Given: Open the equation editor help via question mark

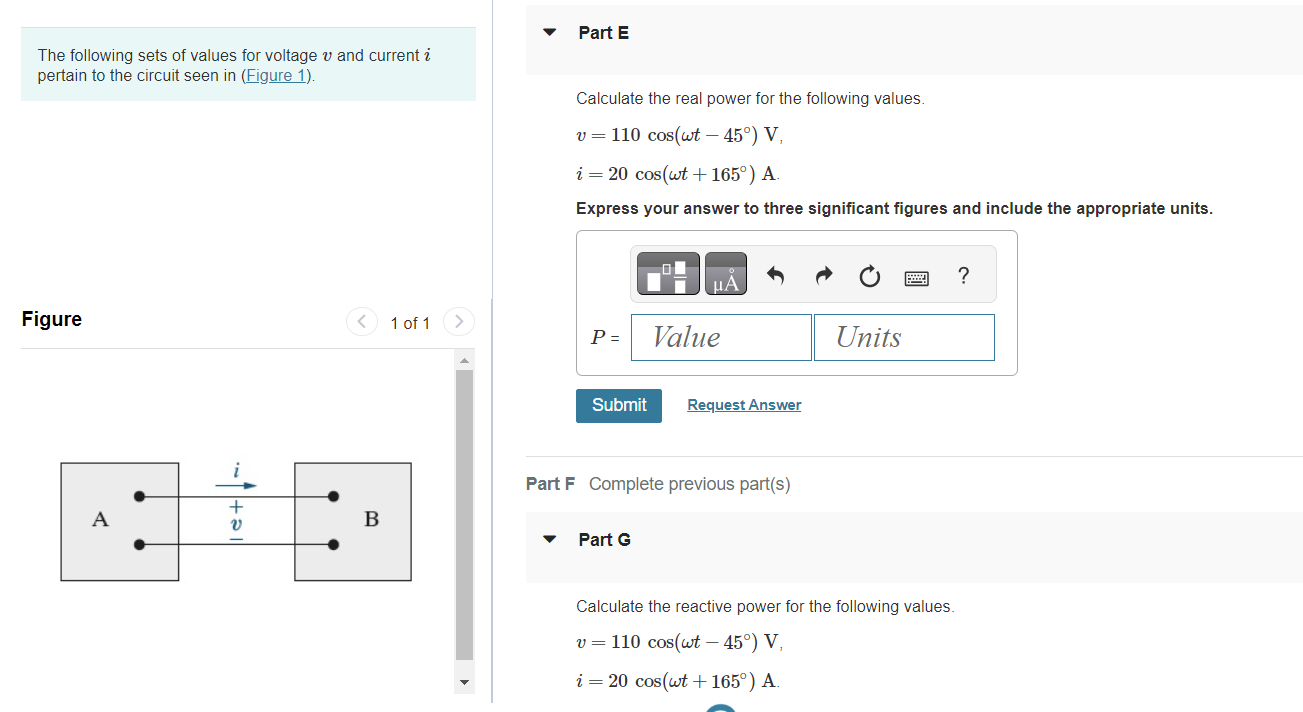Looking at the screenshot, I should pos(962,276).
